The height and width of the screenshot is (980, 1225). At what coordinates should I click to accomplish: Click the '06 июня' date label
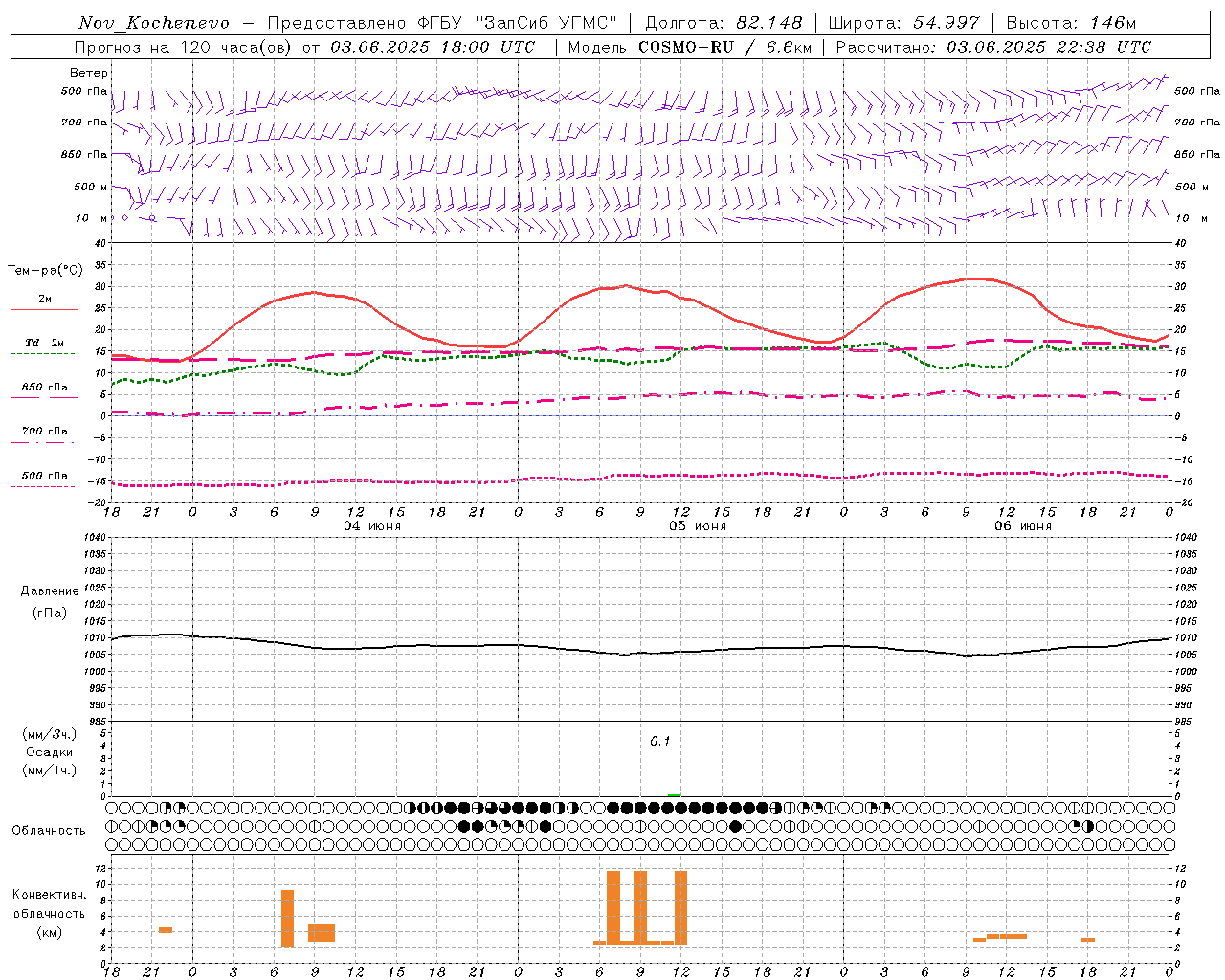pyautogui.click(x=1022, y=526)
